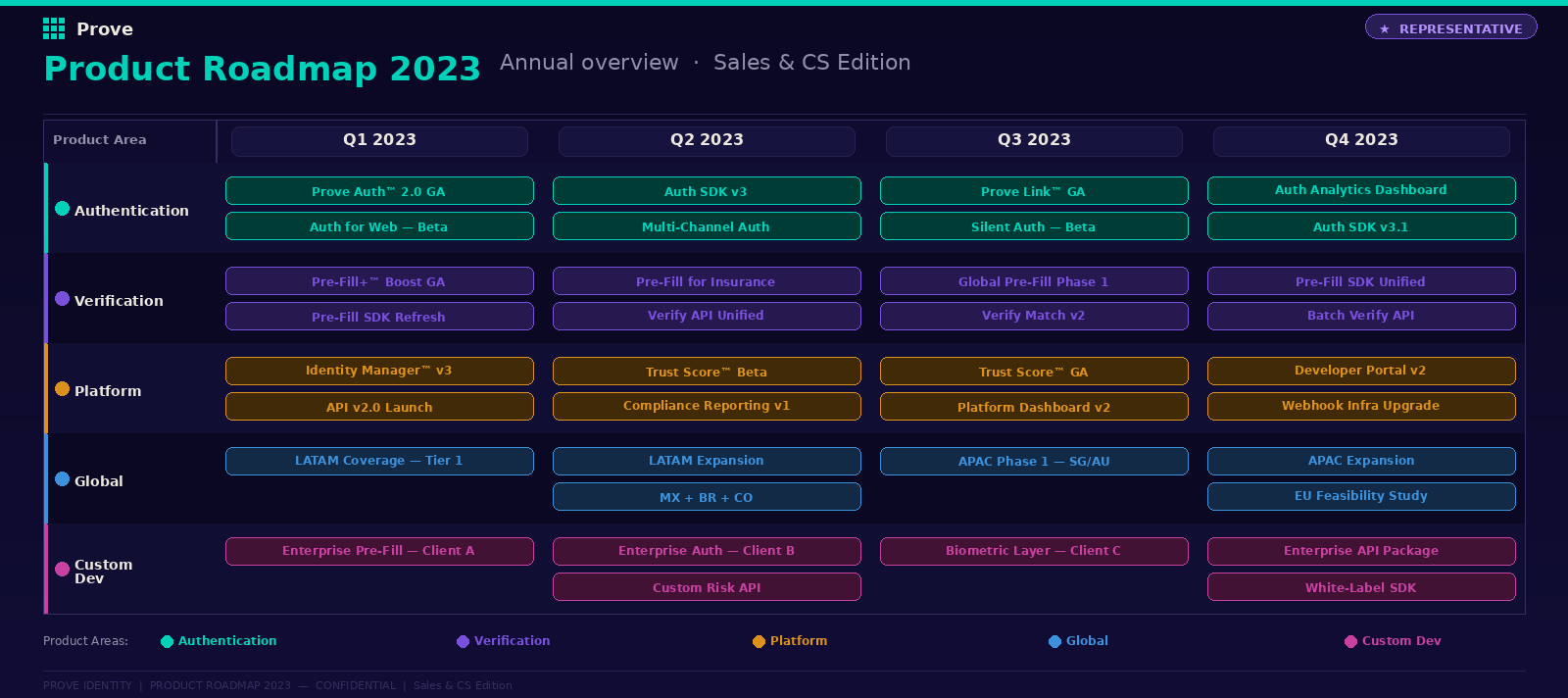The image size is (1568, 698).
Task: Click the Prove grid logo icon
Action: click(x=54, y=28)
